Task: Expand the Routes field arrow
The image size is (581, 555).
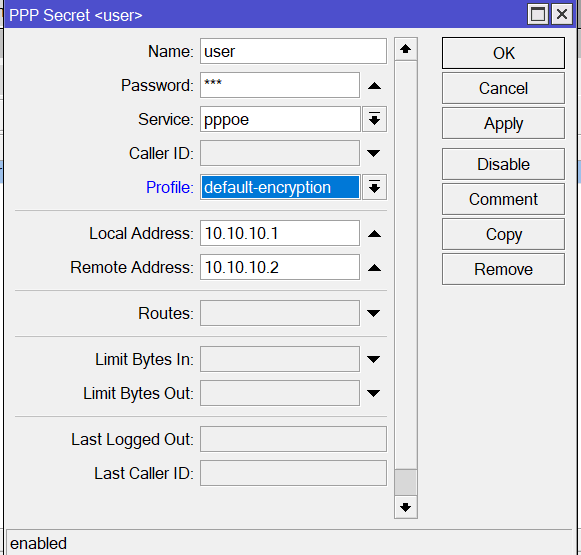Action: coord(374,313)
